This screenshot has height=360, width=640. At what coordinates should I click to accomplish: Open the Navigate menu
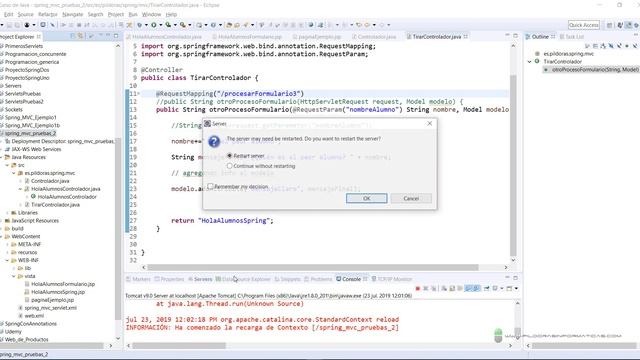pos(73,14)
